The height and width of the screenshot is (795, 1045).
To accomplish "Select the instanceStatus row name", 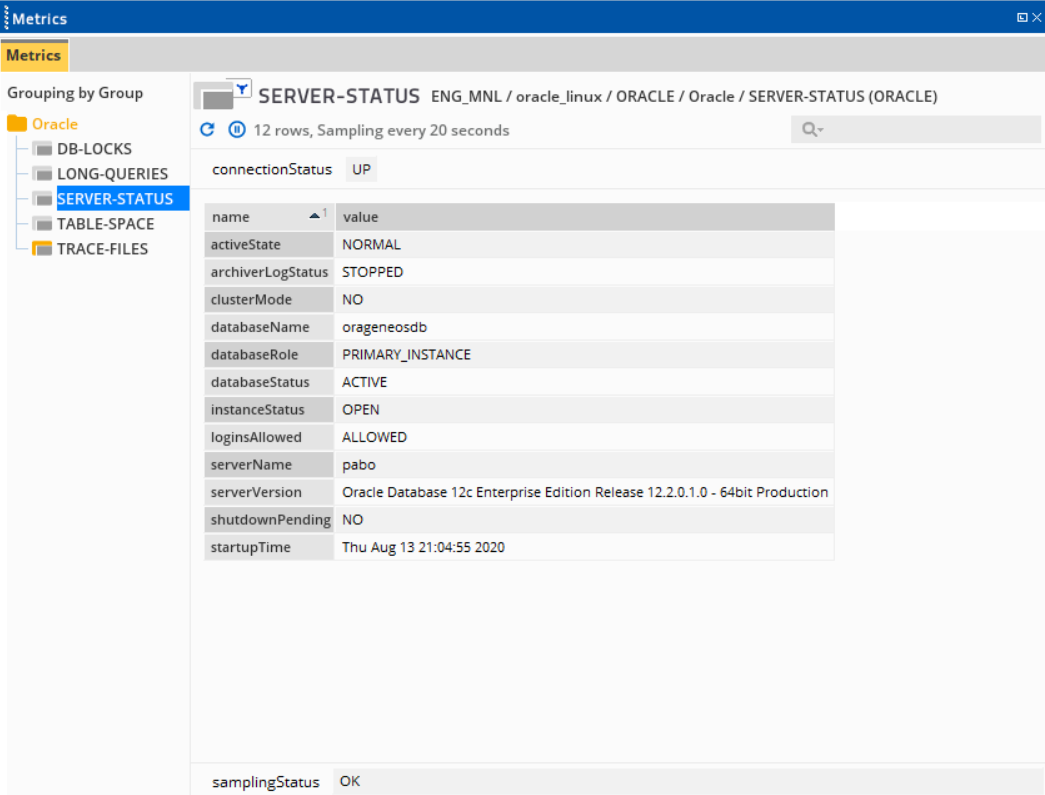I will tap(269, 410).
